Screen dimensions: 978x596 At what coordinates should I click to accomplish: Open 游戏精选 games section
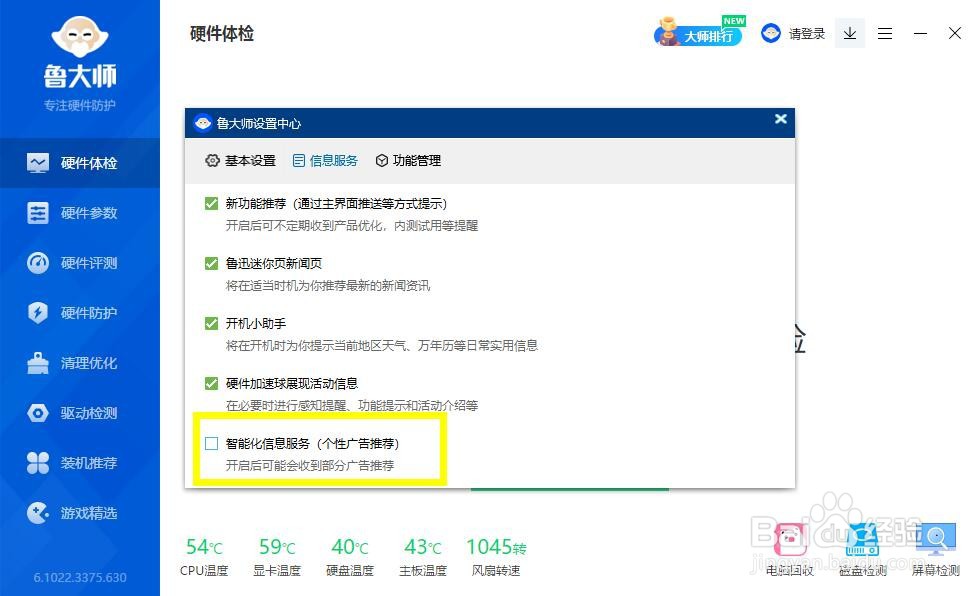[x=80, y=512]
